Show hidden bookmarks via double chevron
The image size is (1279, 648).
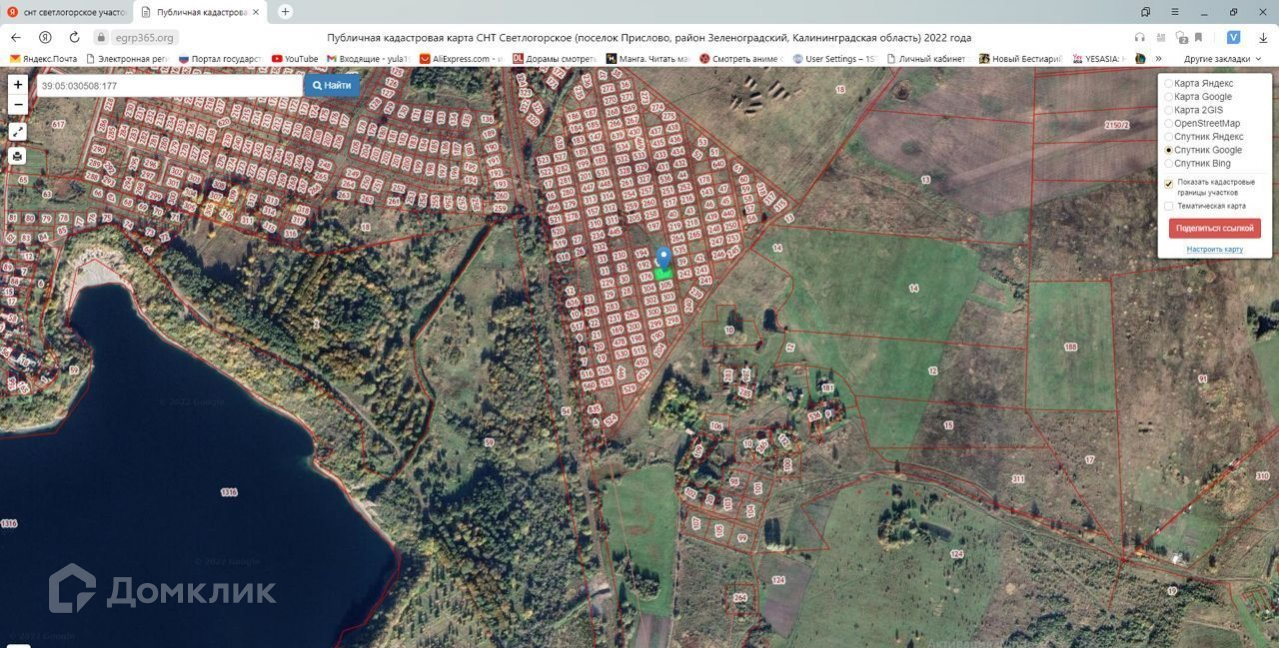pyautogui.click(x=1159, y=59)
